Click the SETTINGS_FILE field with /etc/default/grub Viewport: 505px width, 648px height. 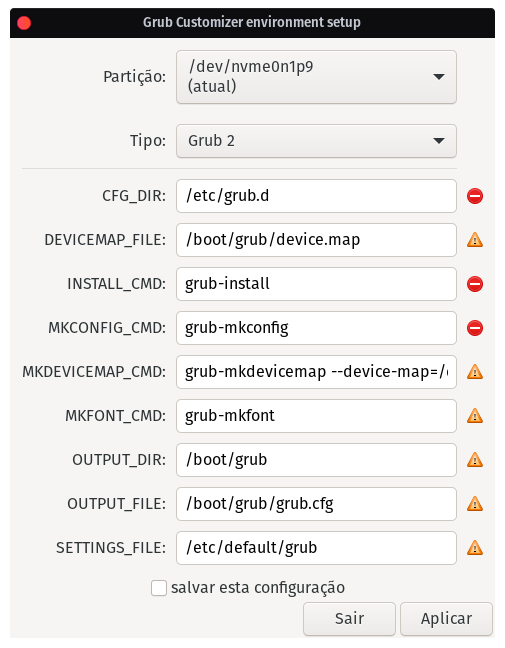(x=316, y=548)
